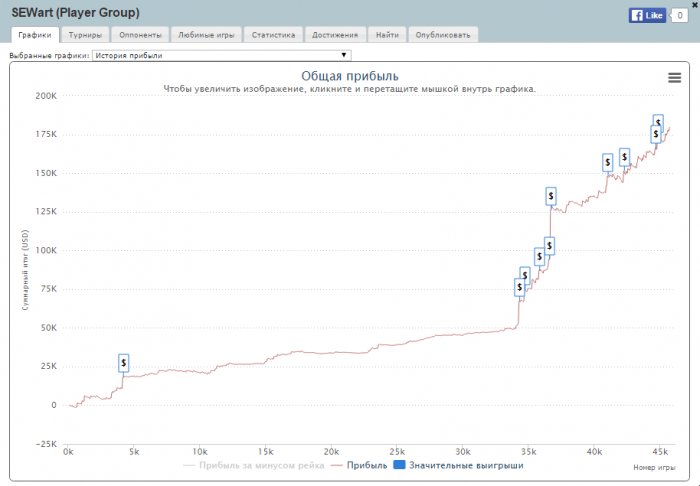The image size is (700, 486).
Task: Close the player profile popup
Action: point(695,4)
